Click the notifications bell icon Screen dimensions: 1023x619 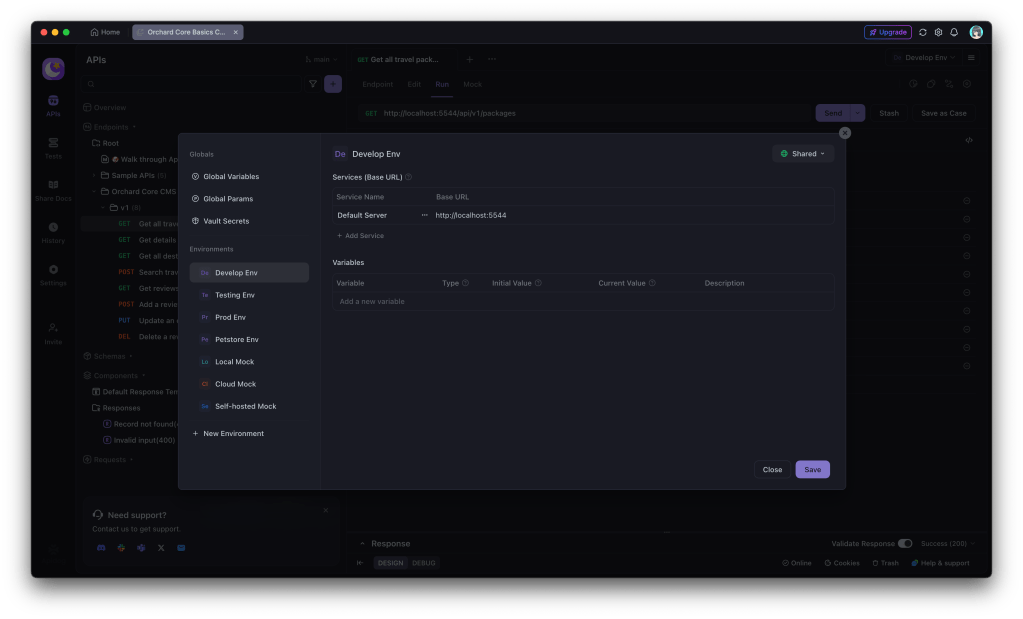[x=954, y=32]
